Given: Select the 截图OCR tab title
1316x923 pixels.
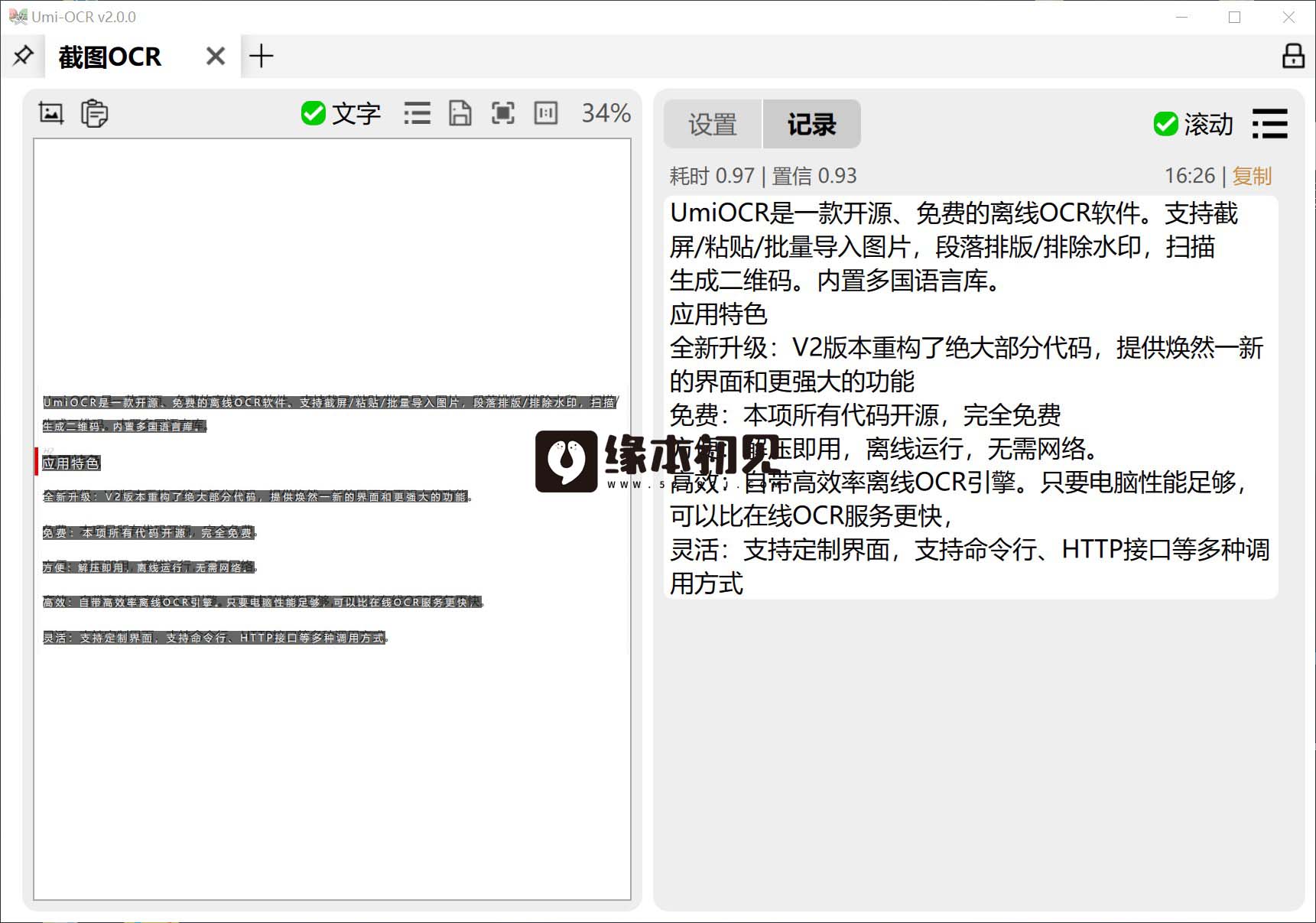Looking at the screenshot, I should [109, 57].
